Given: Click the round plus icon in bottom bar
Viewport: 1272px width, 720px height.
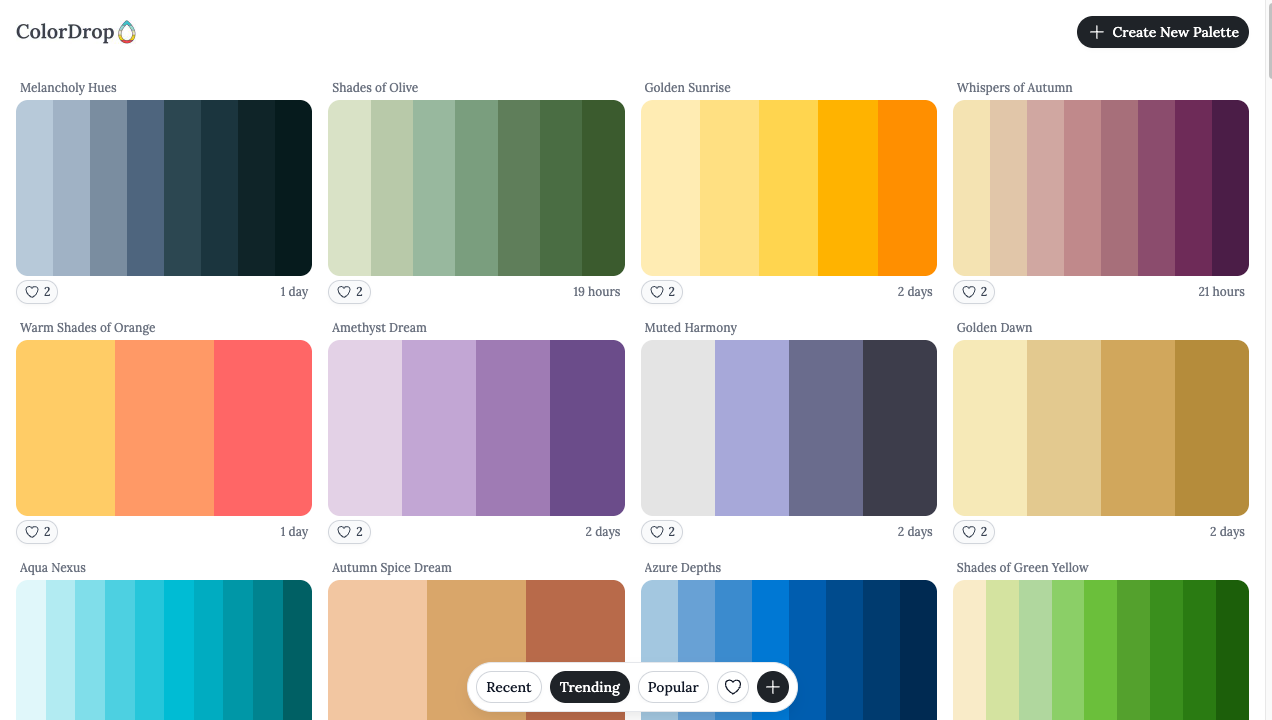Looking at the screenshot, I should tap(773, 687).
